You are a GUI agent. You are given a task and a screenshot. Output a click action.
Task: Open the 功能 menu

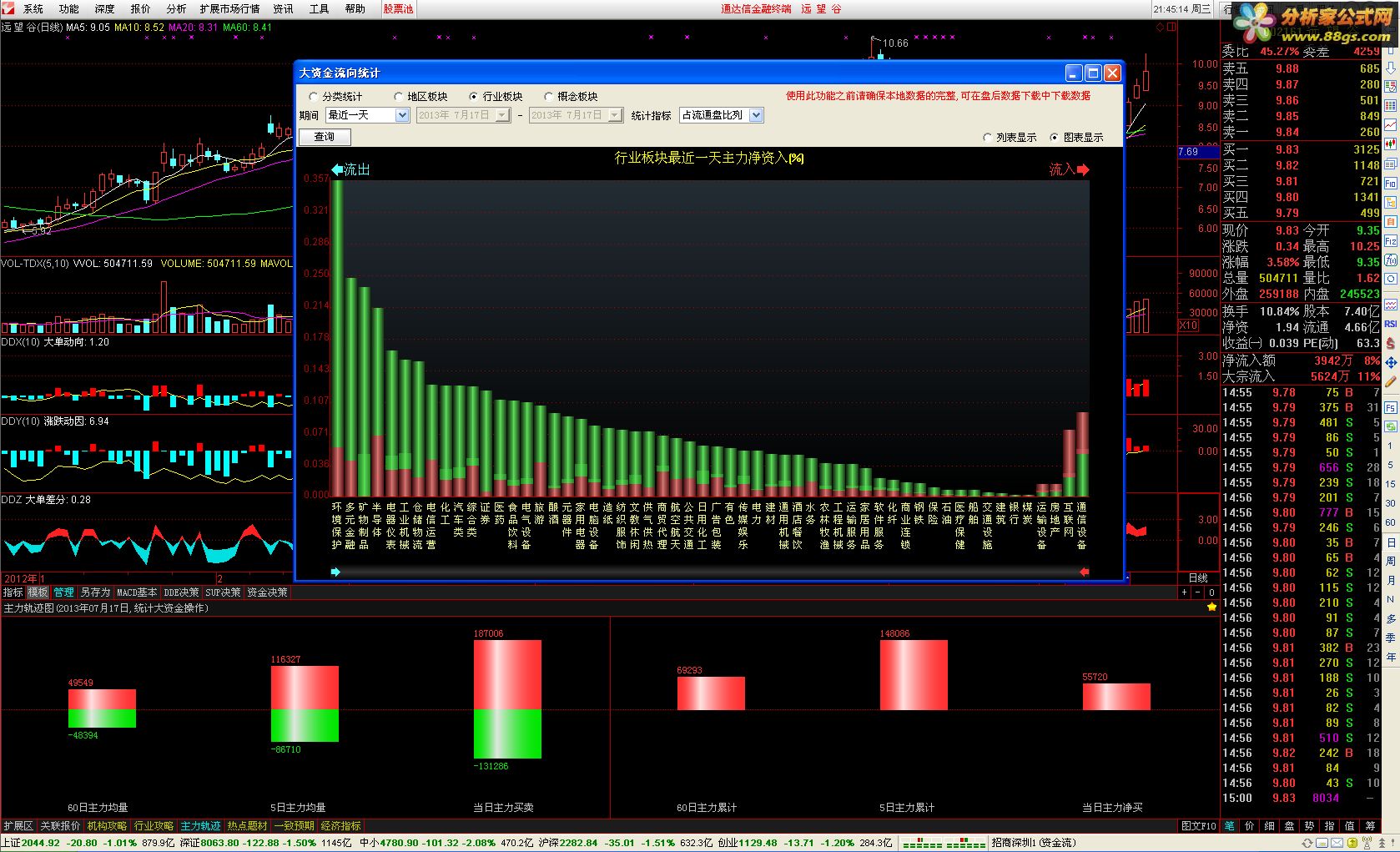click(69, 8)
